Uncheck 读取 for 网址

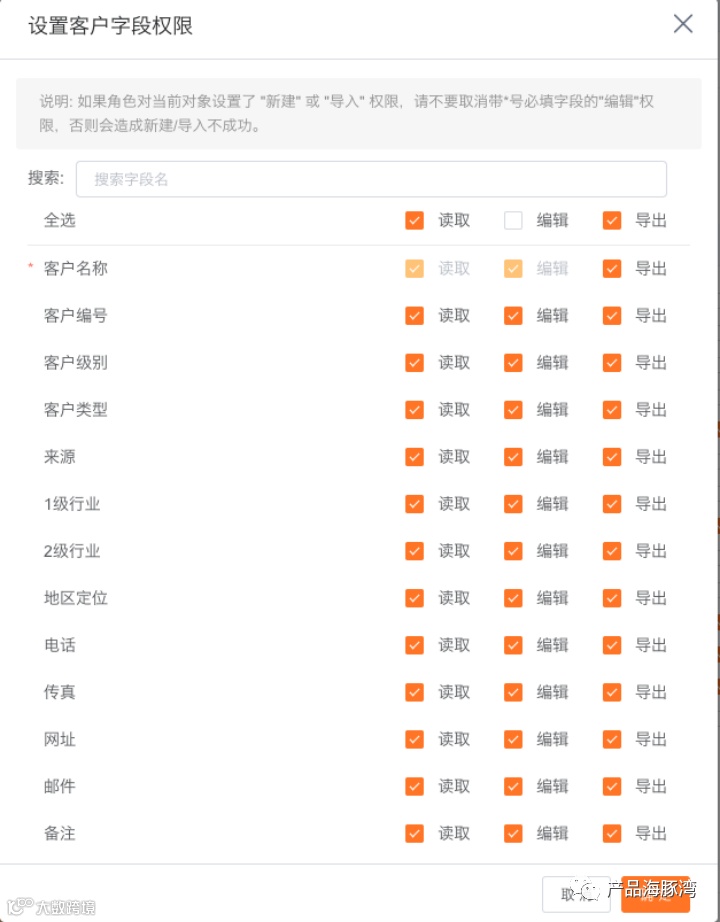click(x=414, y=739)
